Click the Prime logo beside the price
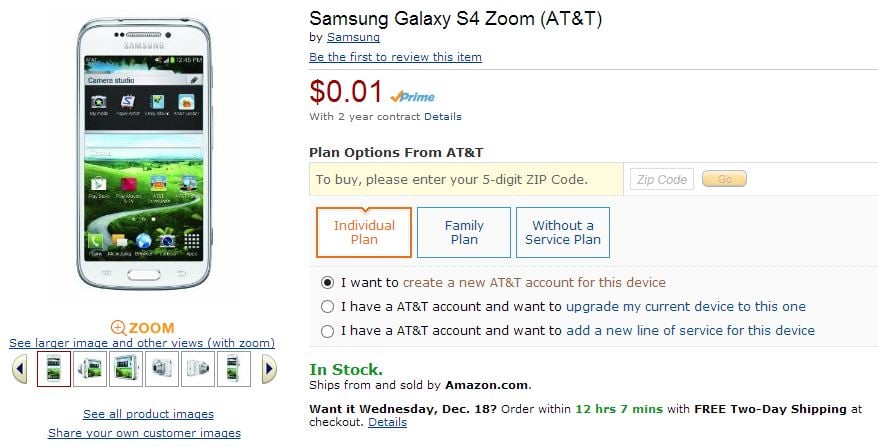This screenshot has height=446, width=878. point(411,96)
